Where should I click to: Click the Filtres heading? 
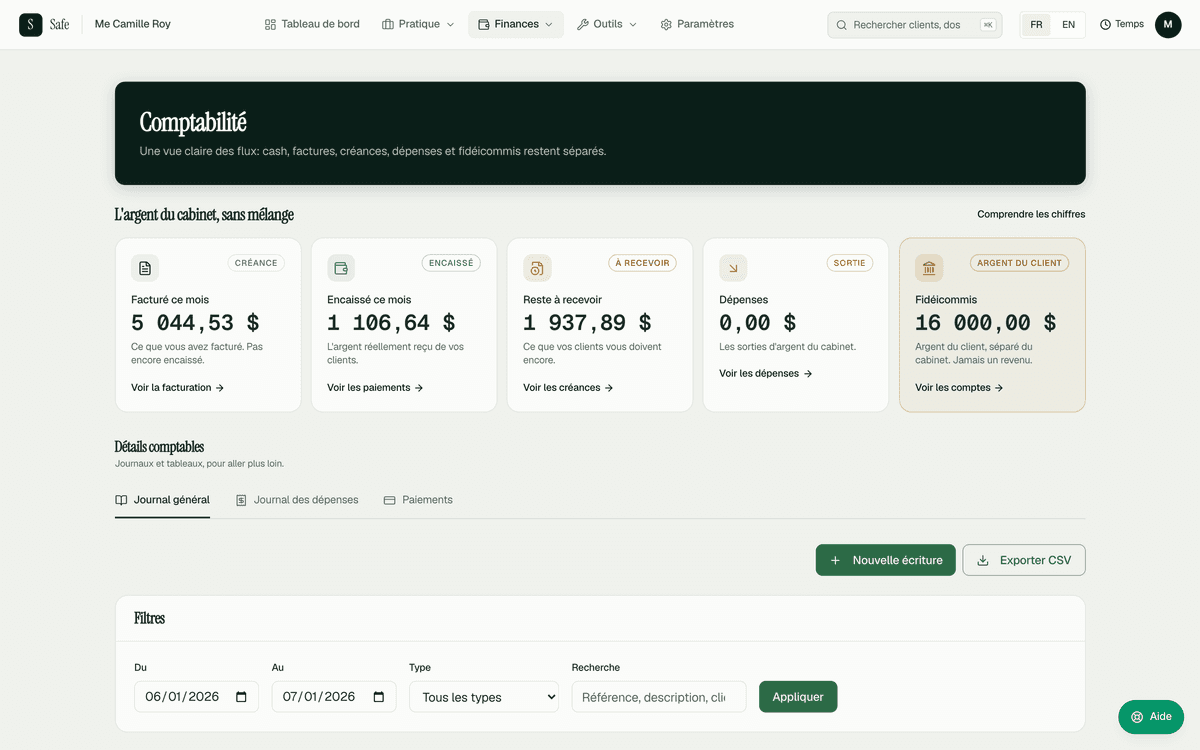[x=150, y=619]
